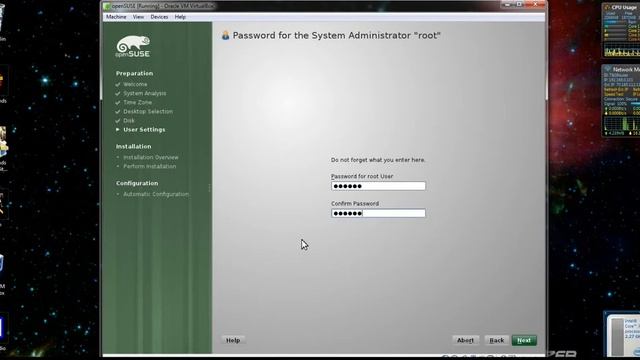Screen dimensions: 640x360
Task: Select the Welcome step in the sidebar
Action: point(135,84)
